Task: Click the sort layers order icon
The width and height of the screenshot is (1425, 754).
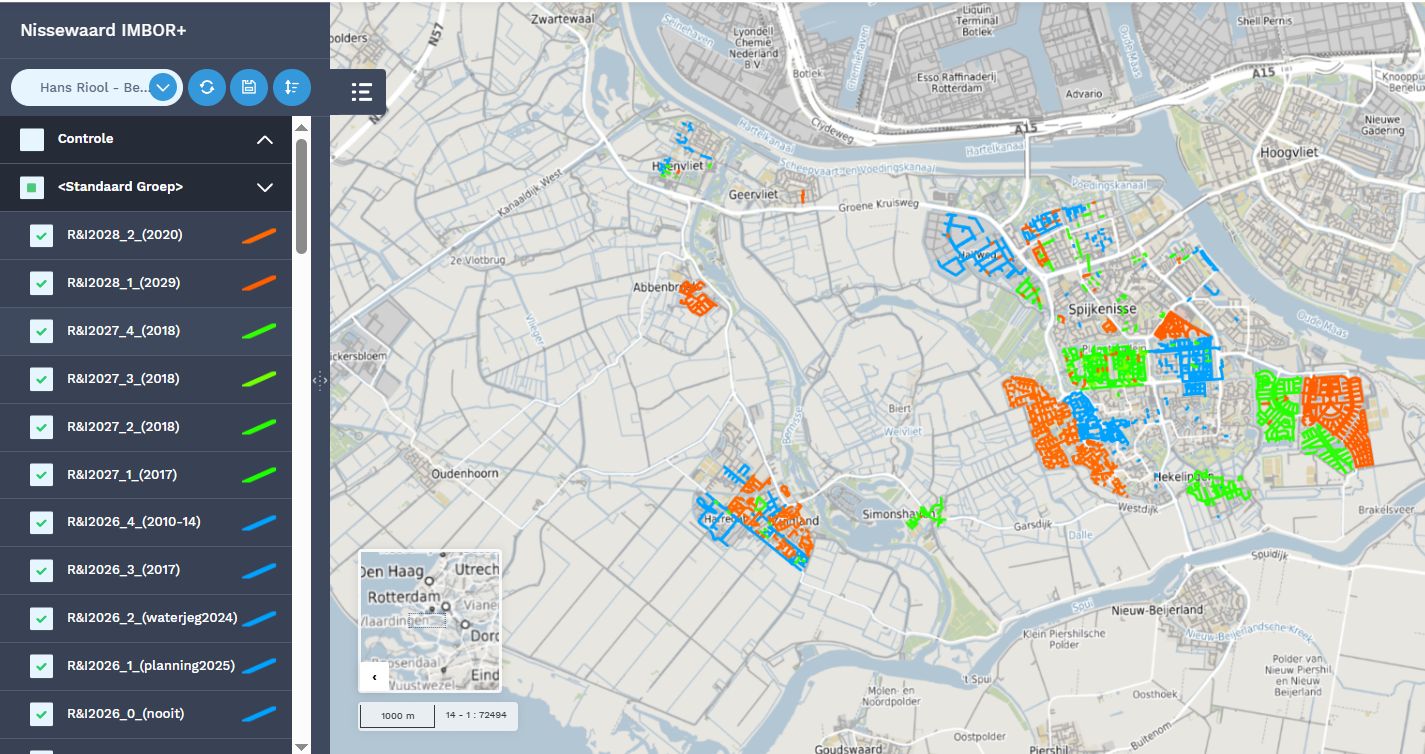Action: pyautogui.click(x=291, y=87)
